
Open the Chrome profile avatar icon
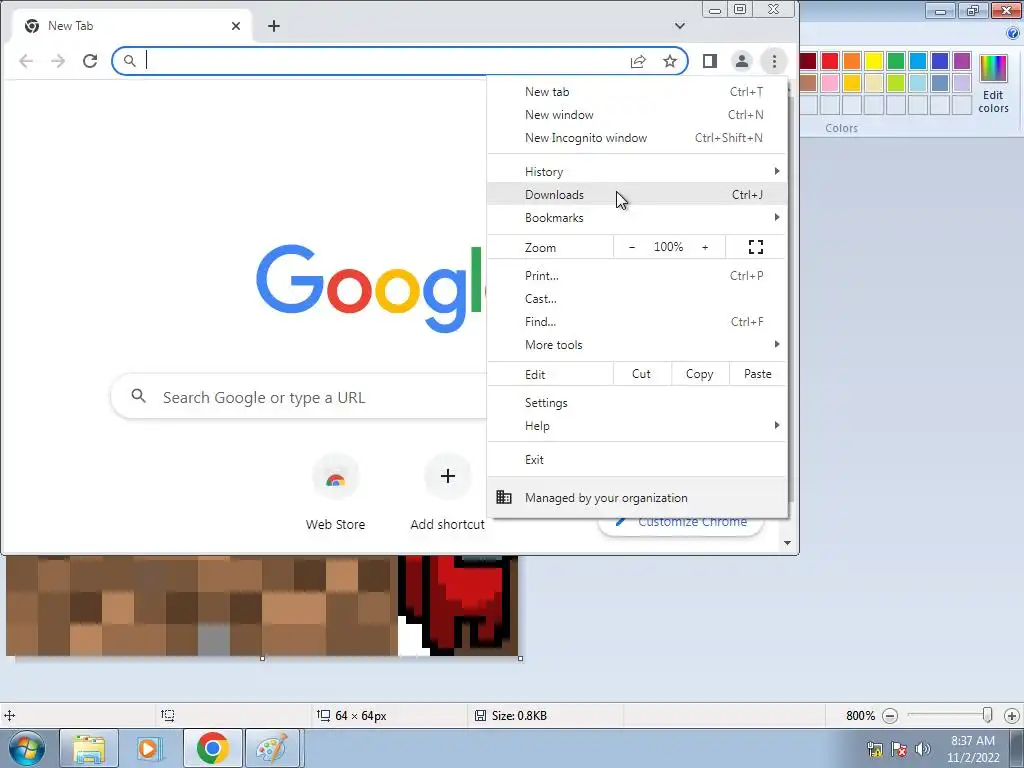(x=742, y=61)
